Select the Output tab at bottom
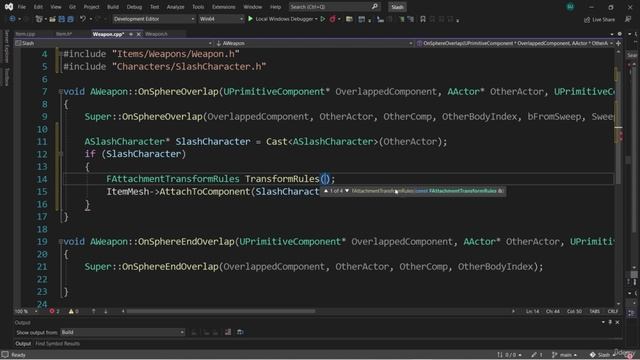 click(23, 344)
